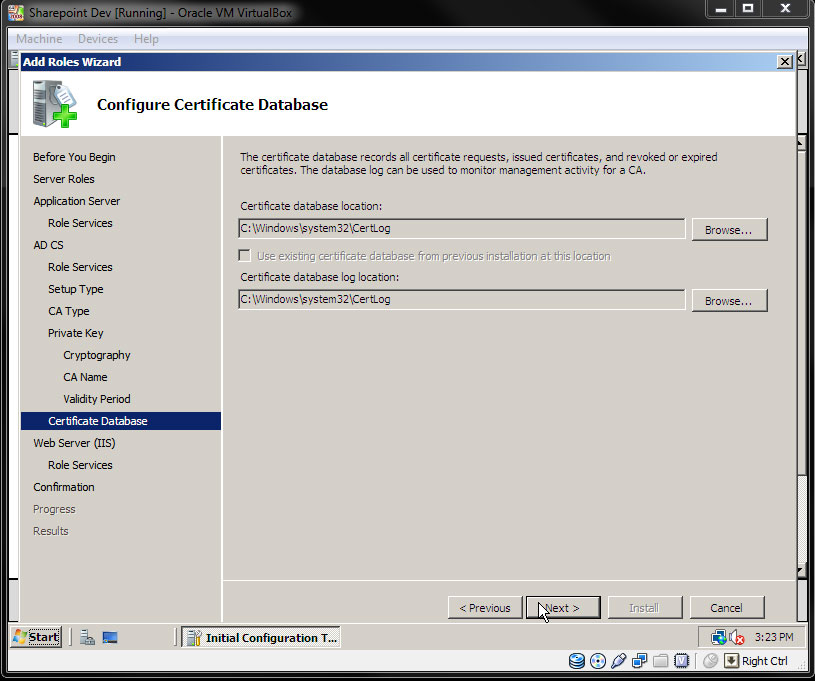815x681 pixels.
Task: Browse for certificate database log location
Action: click(729, 301)
